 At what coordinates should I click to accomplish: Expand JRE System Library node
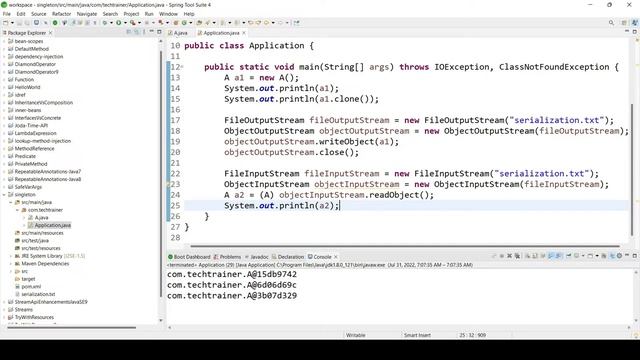coord(11,256)
